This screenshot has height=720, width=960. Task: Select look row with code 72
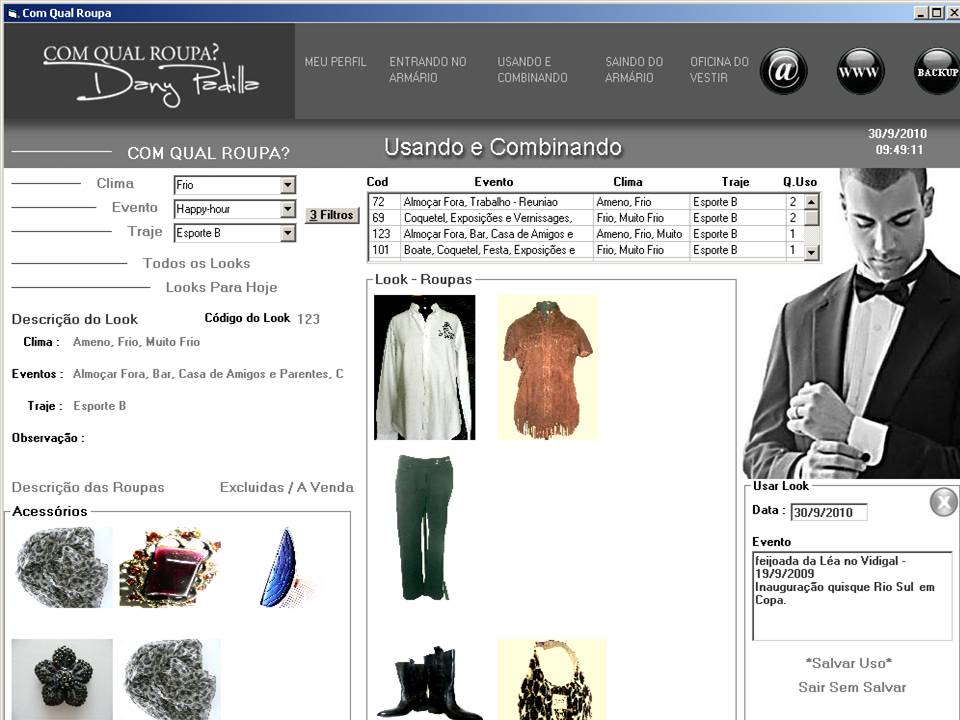(x=586, y=202)
